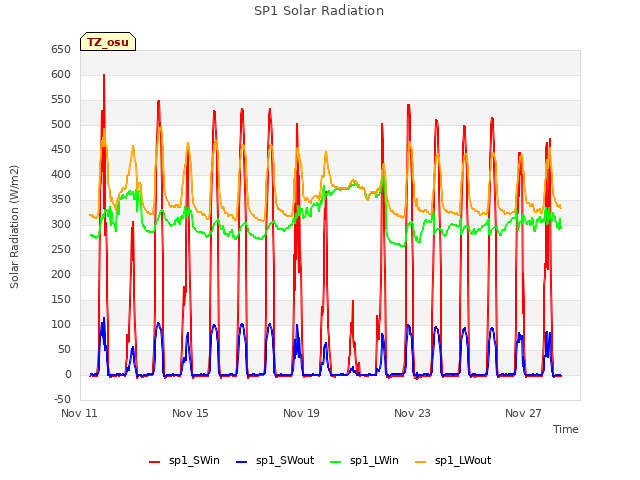Click the 100 y-axis tick label

pos(61,324)
